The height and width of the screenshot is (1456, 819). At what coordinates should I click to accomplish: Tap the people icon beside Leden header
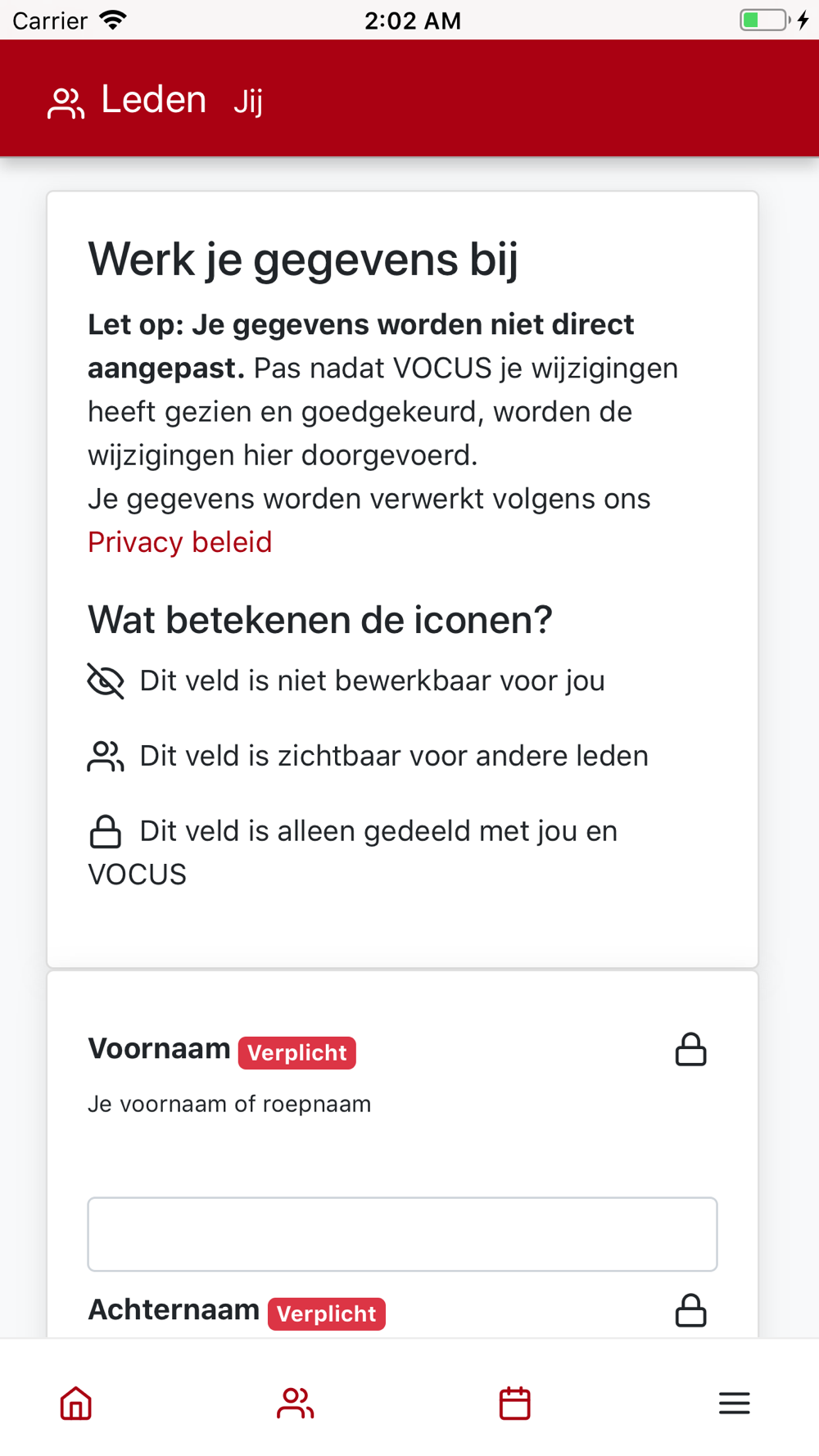point(66,103)
